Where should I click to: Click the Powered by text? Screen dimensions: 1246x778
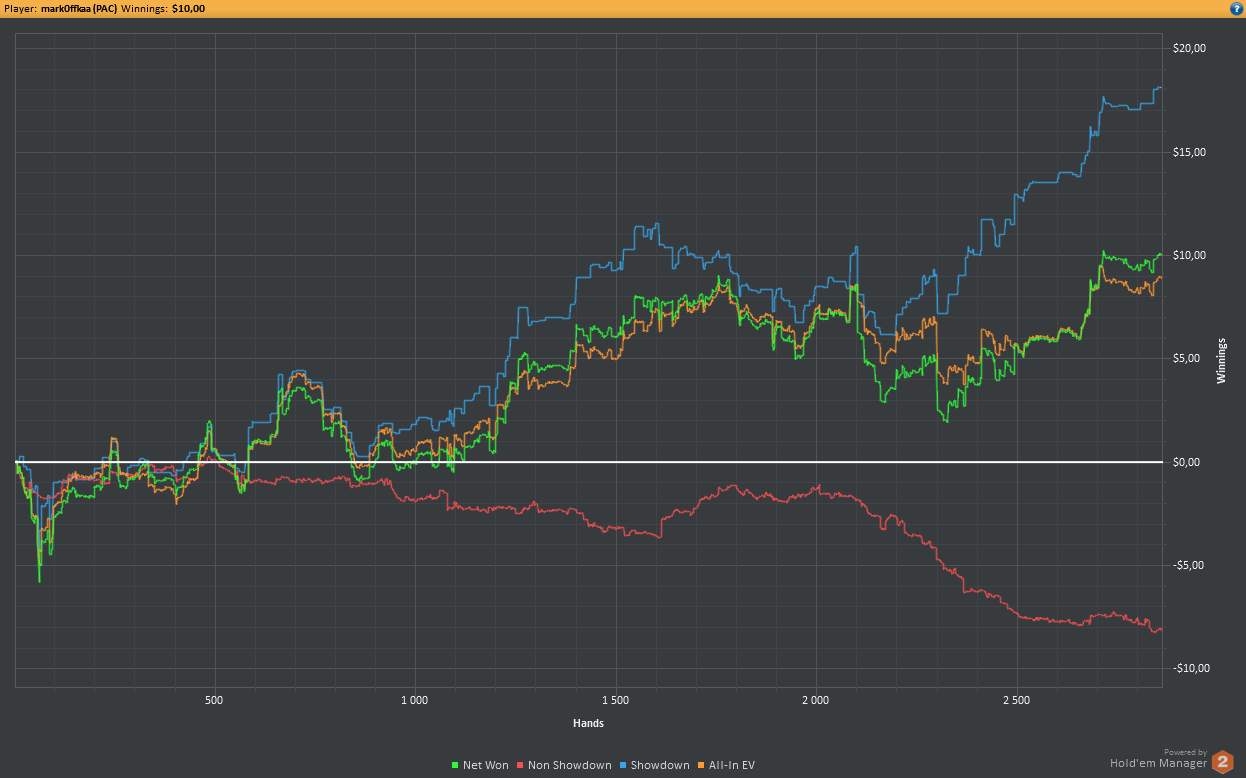pos(1185,752)
